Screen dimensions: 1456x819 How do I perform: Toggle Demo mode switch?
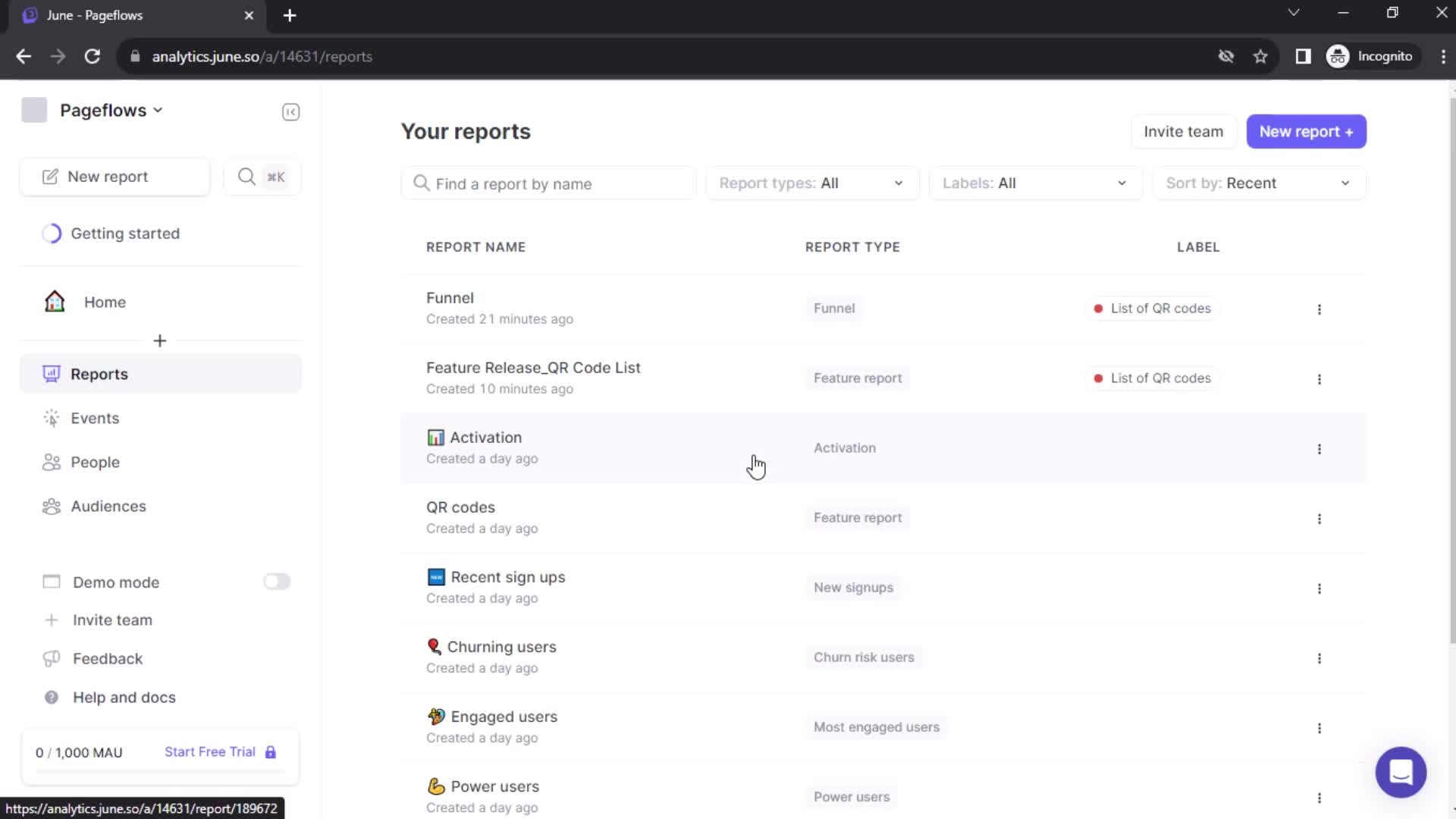(276, 582)
